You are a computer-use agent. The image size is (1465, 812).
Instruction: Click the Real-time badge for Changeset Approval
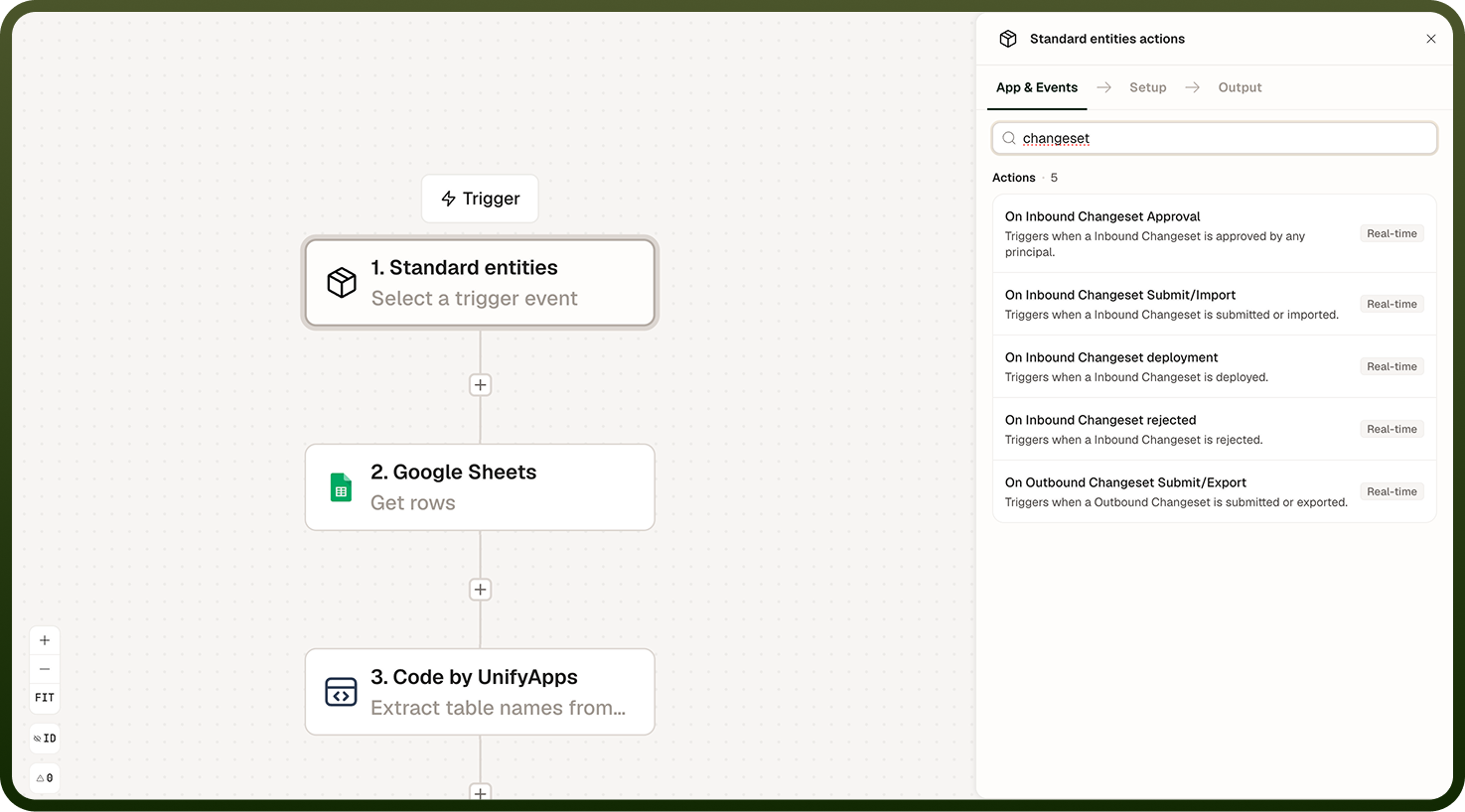(x=1392, y=233)
